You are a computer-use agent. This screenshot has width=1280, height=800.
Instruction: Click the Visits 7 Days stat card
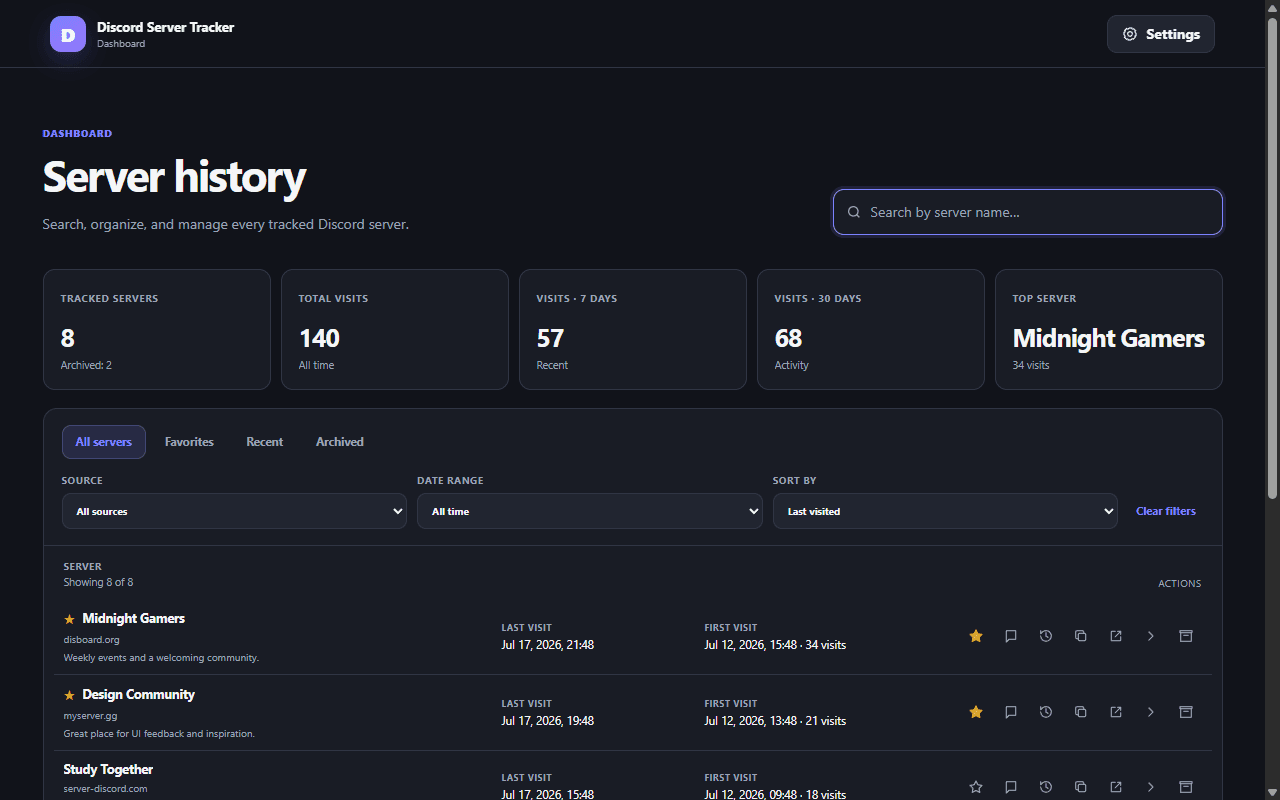point(633,329)
